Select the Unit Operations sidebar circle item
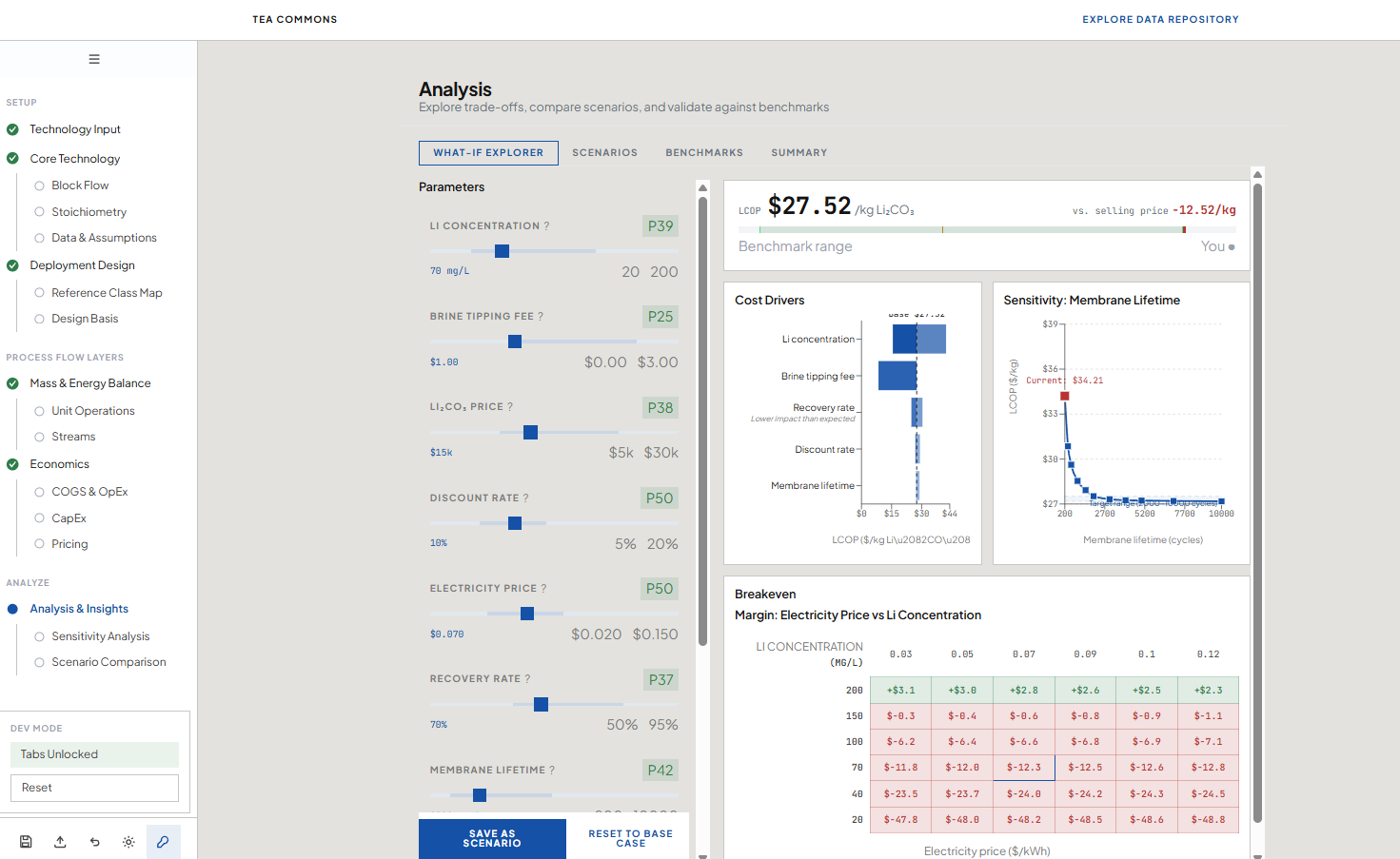This screenshot has width=1400, height=859. coord(92,411)
